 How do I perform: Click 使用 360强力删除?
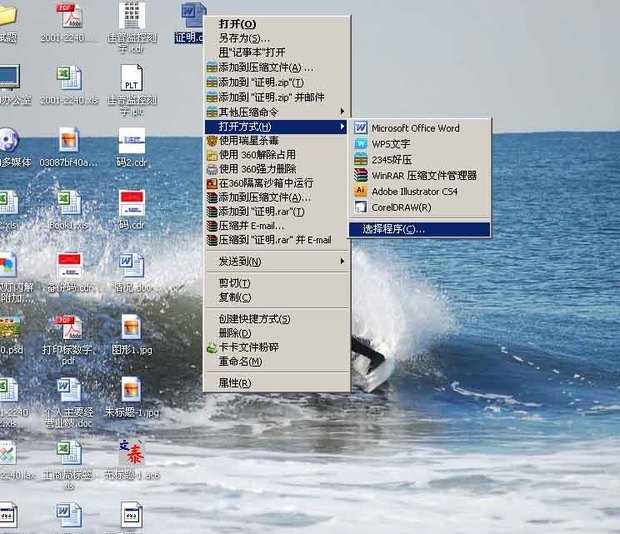[276, 169]
